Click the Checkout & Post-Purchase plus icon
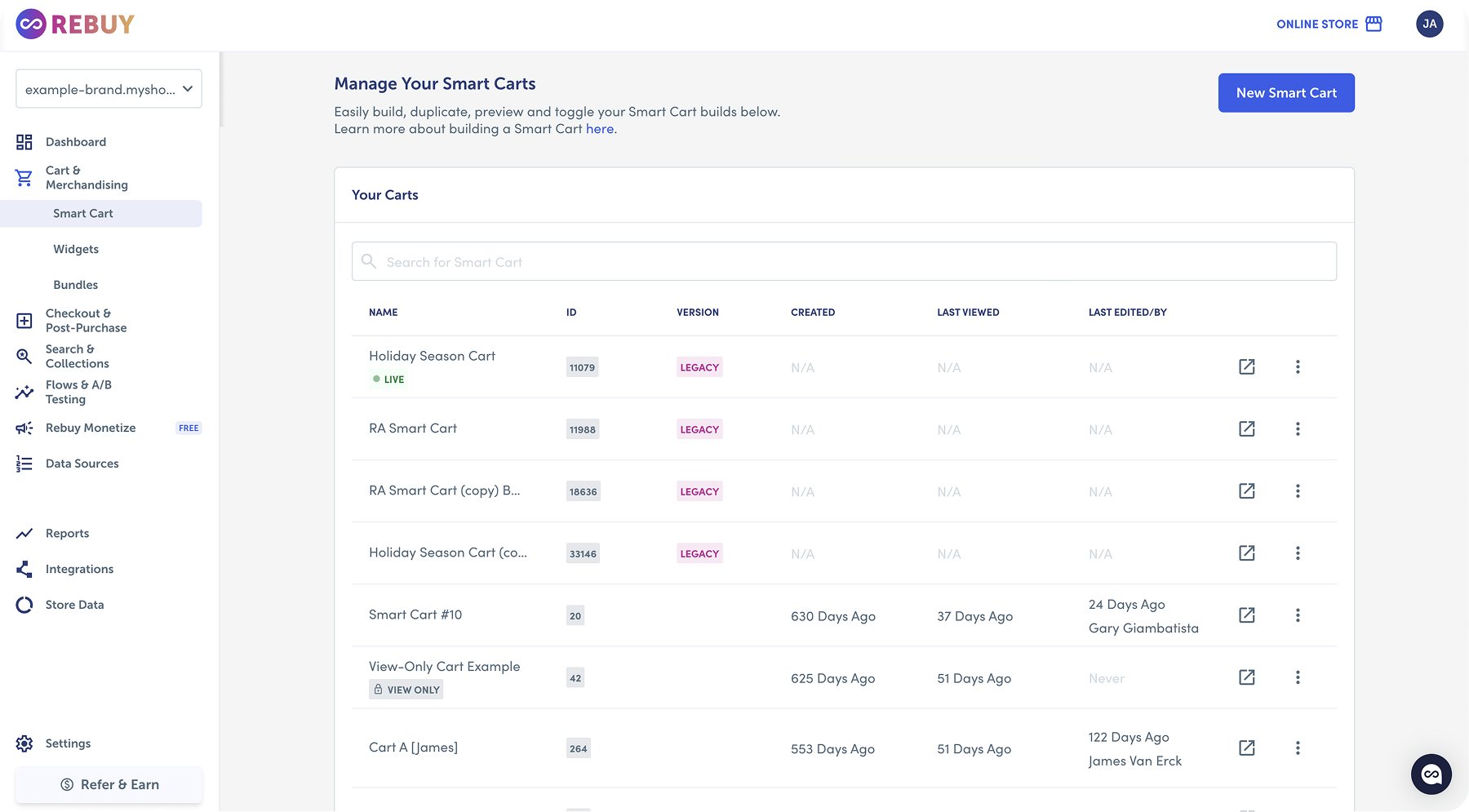The width and height of the screenshot is (1469, 812). coord(24,320)
